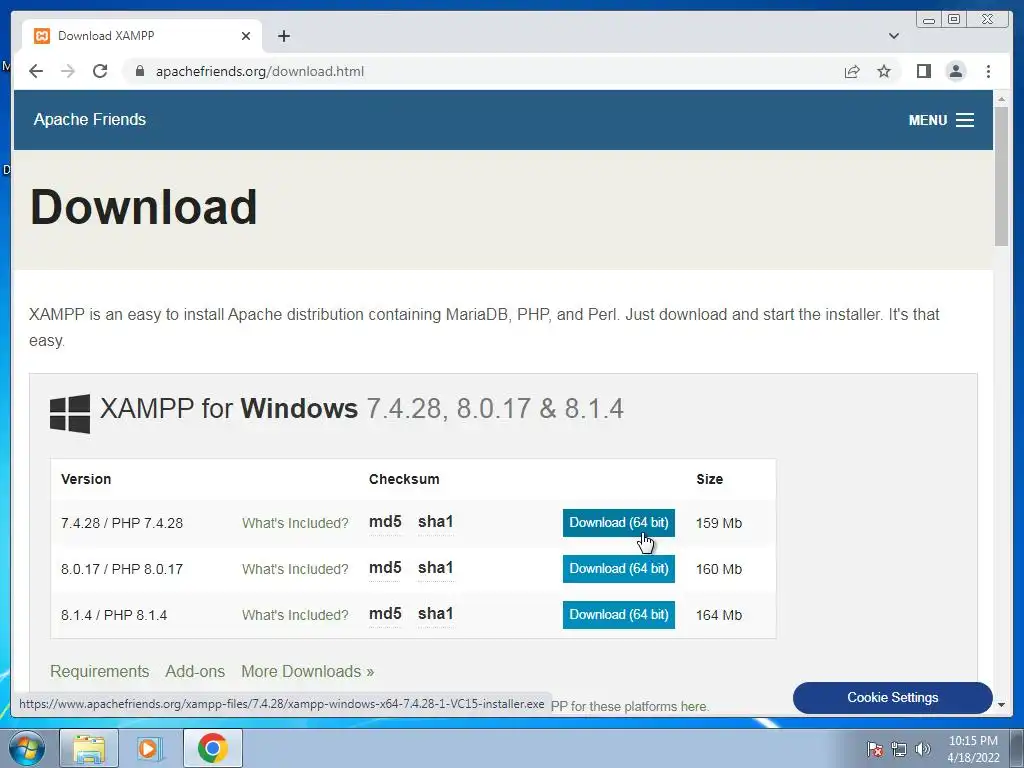Image resolution: width=1024 pixels, height=768 pixels.
Task: Reload the page with the refresh icon
Action: point(100,71)
